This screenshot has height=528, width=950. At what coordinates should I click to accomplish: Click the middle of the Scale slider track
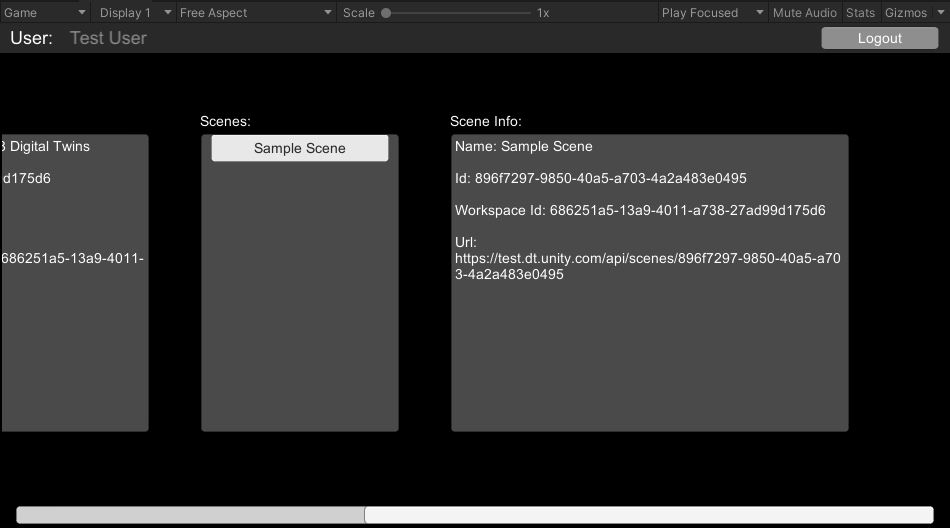coord(458,13)
